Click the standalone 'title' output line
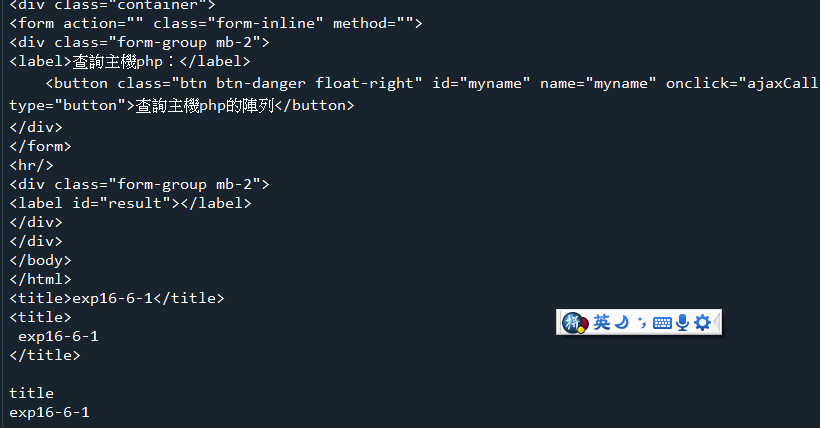The height and width of the screenshot is (428, 820). point(31,393)
